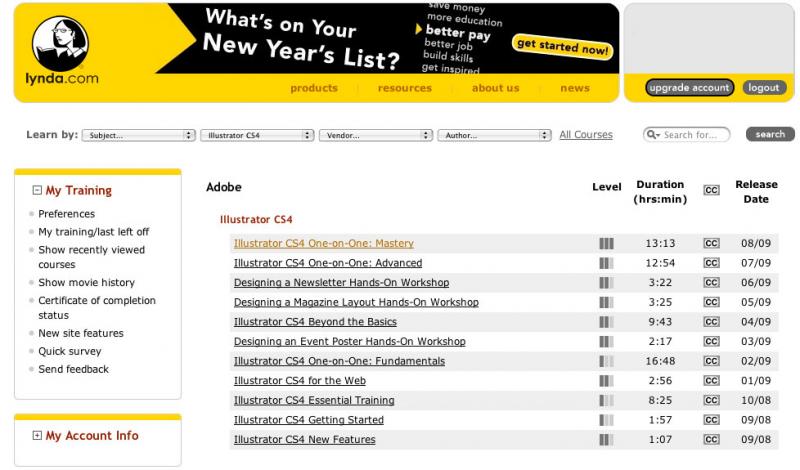800x470 pixels.
Task: Open Designing a Newsletter Hands-On Workshop
Action: (x=341, y=283)
